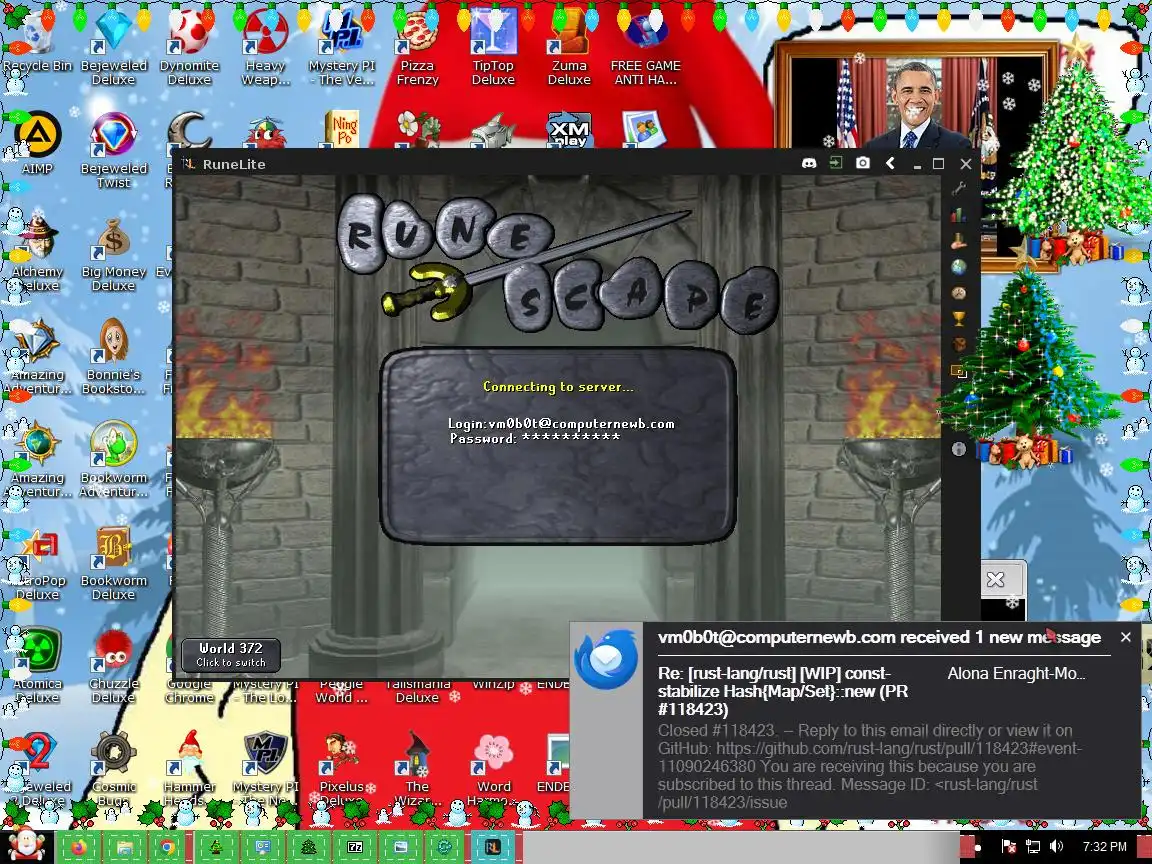Open Bejeweled Deluxe desktop shortcut
This screenshot has height=864, width=1152.
point(114,49)
